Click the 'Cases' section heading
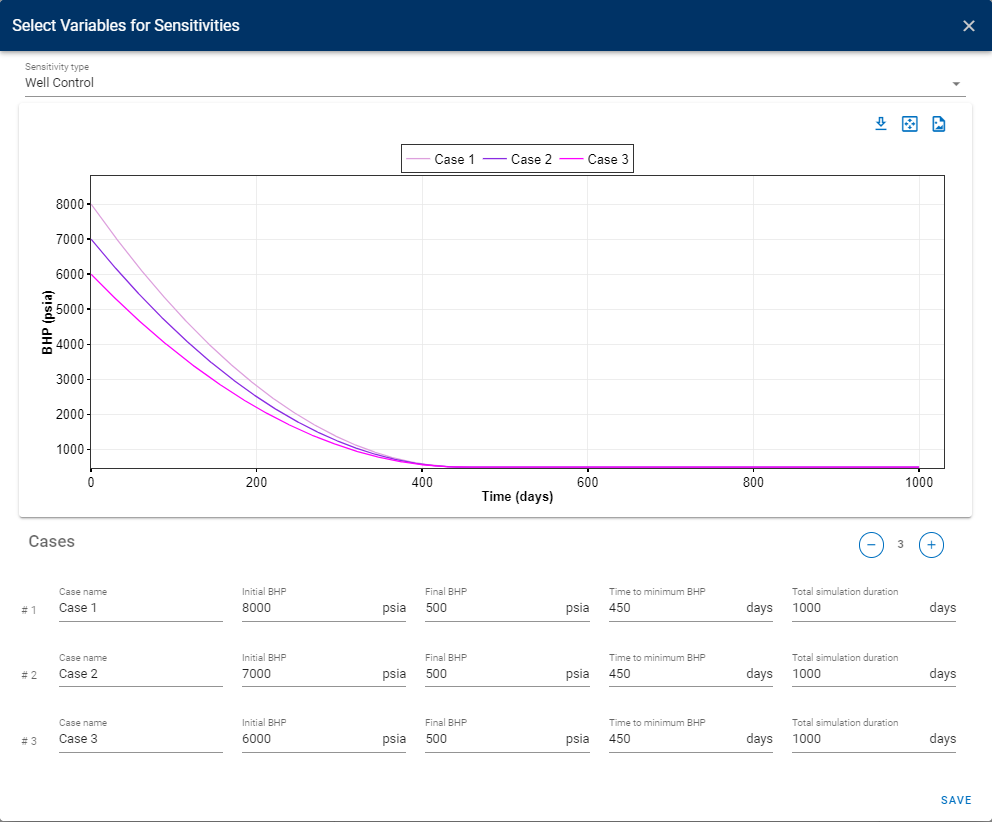Viewport: 992px width, 822px height. pos(52,542)
